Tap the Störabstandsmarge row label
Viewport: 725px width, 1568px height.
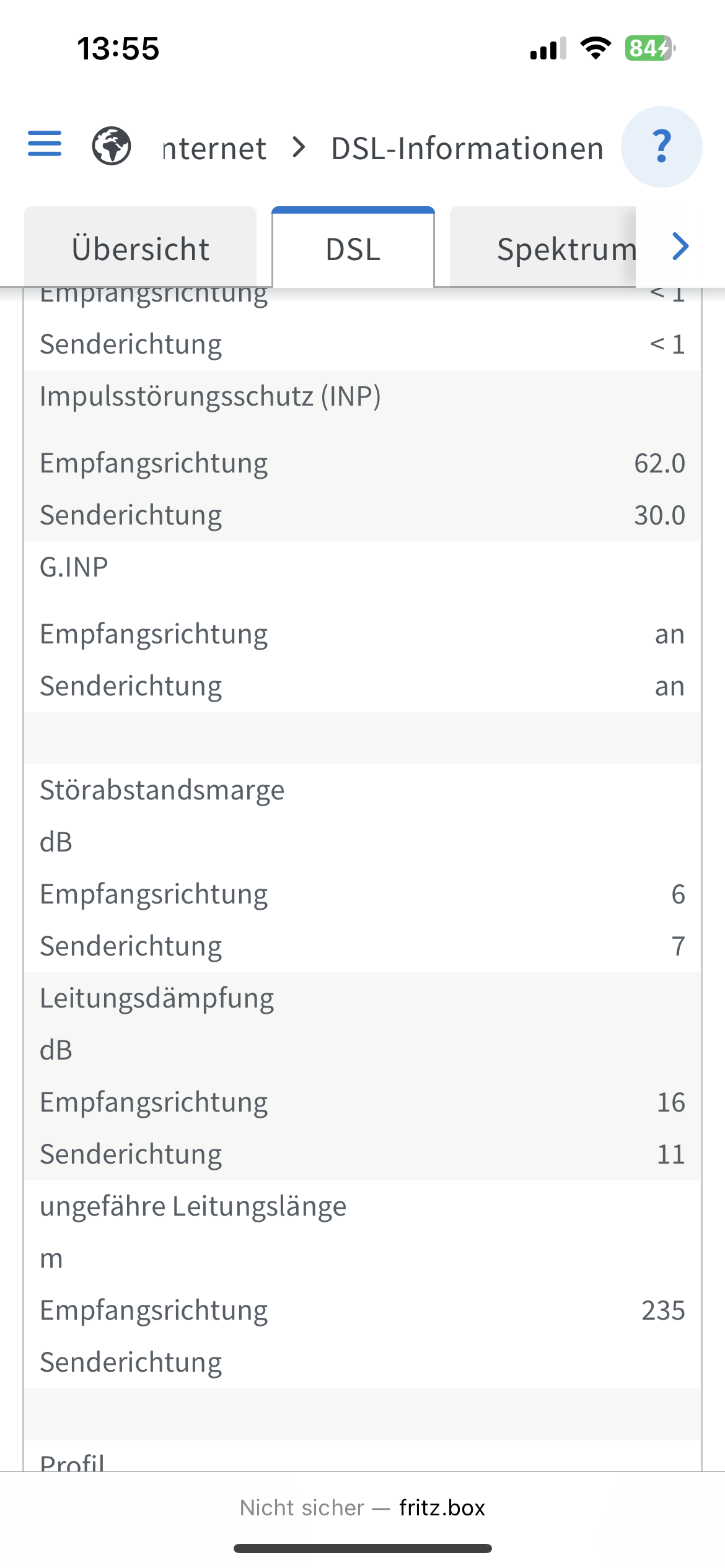coord(162,790)
